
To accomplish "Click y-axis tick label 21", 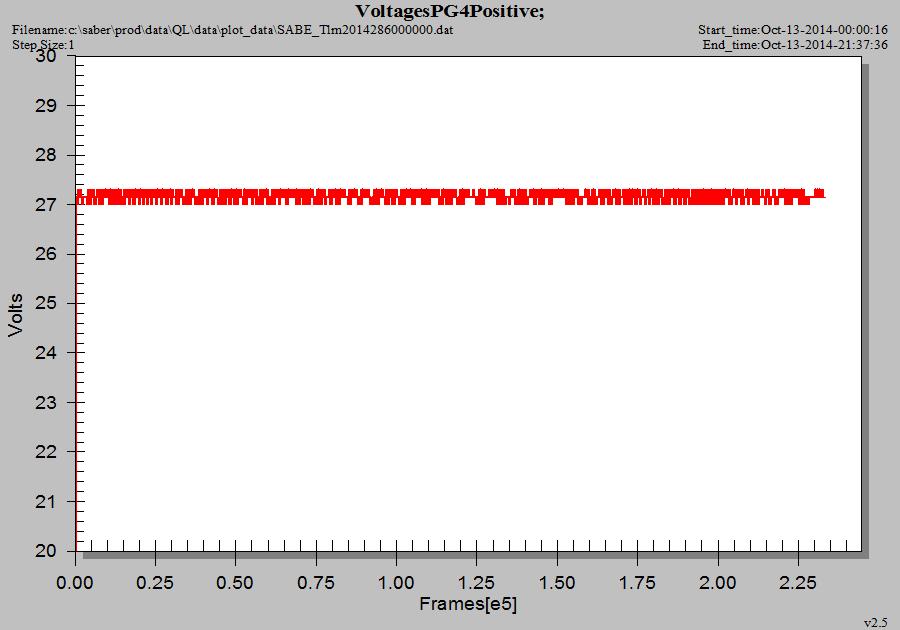I will click(x=46, y=501).
